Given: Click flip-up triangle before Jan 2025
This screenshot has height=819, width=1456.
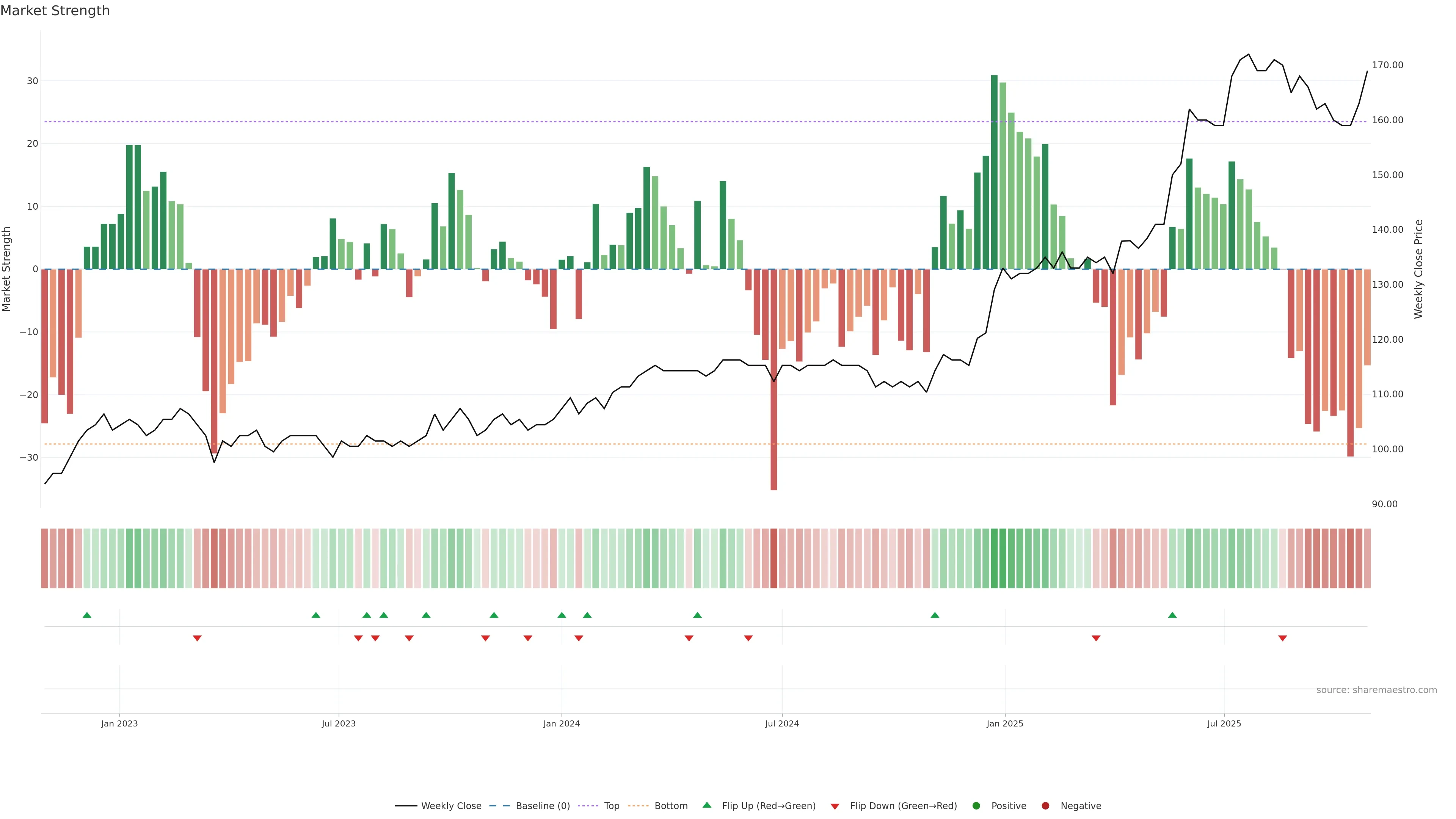Looking at the screenshot, I should (x=935, y=615).
